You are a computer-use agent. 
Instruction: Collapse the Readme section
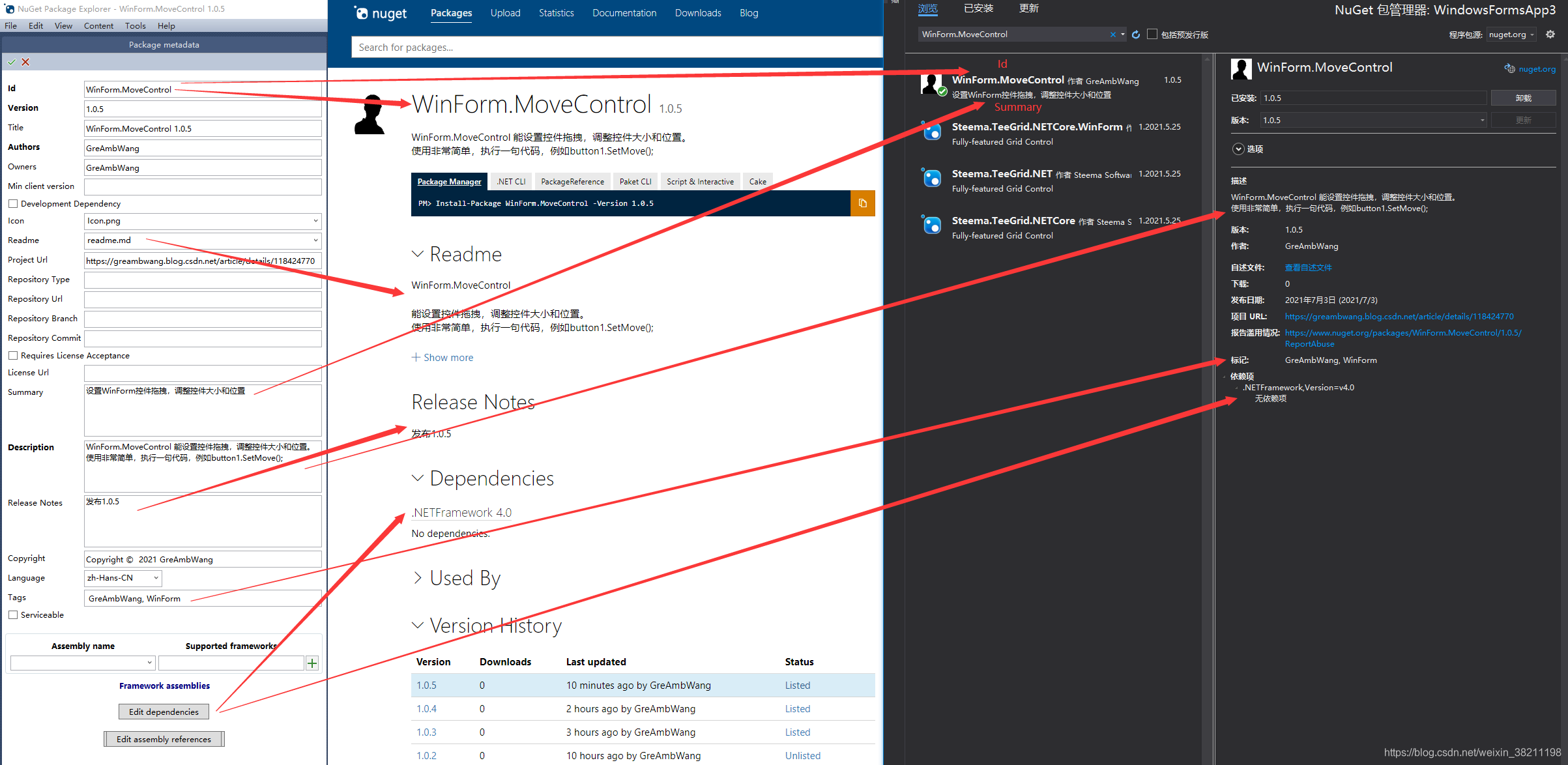click(418, 254)
